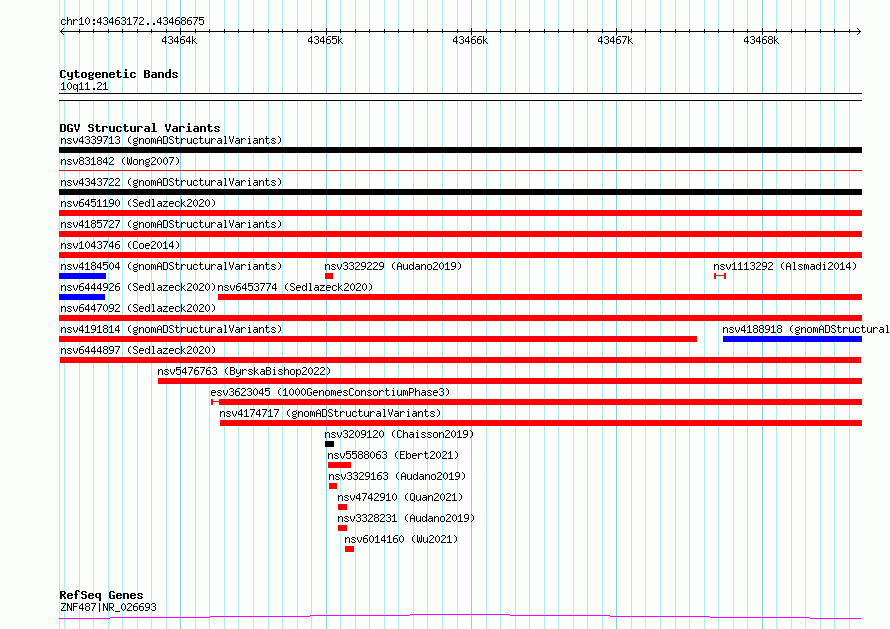Click the magenta ZNF487 gene line
Screen dimensions: 890x629
tap(460, 616)
